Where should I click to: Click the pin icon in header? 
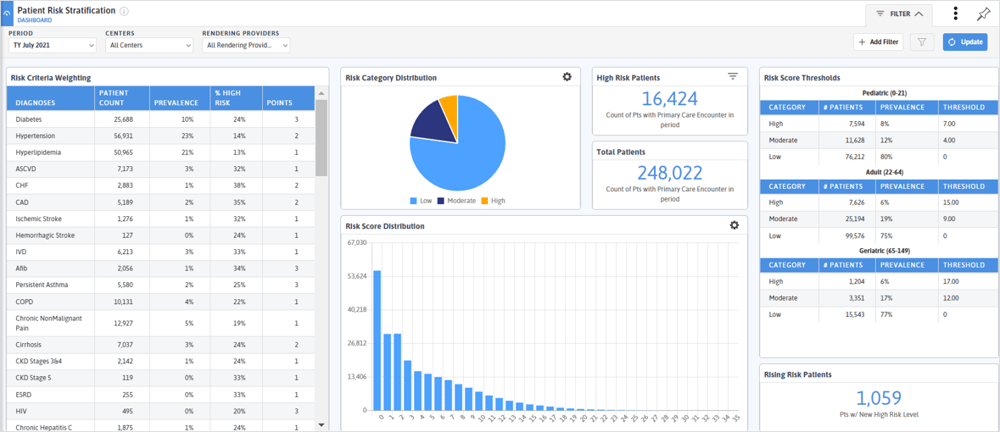coord(983,14)
